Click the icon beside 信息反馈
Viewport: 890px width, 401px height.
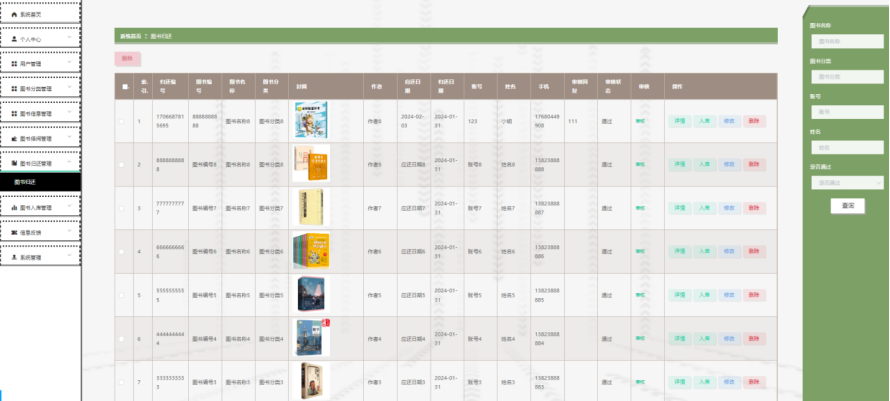[14, 232]
